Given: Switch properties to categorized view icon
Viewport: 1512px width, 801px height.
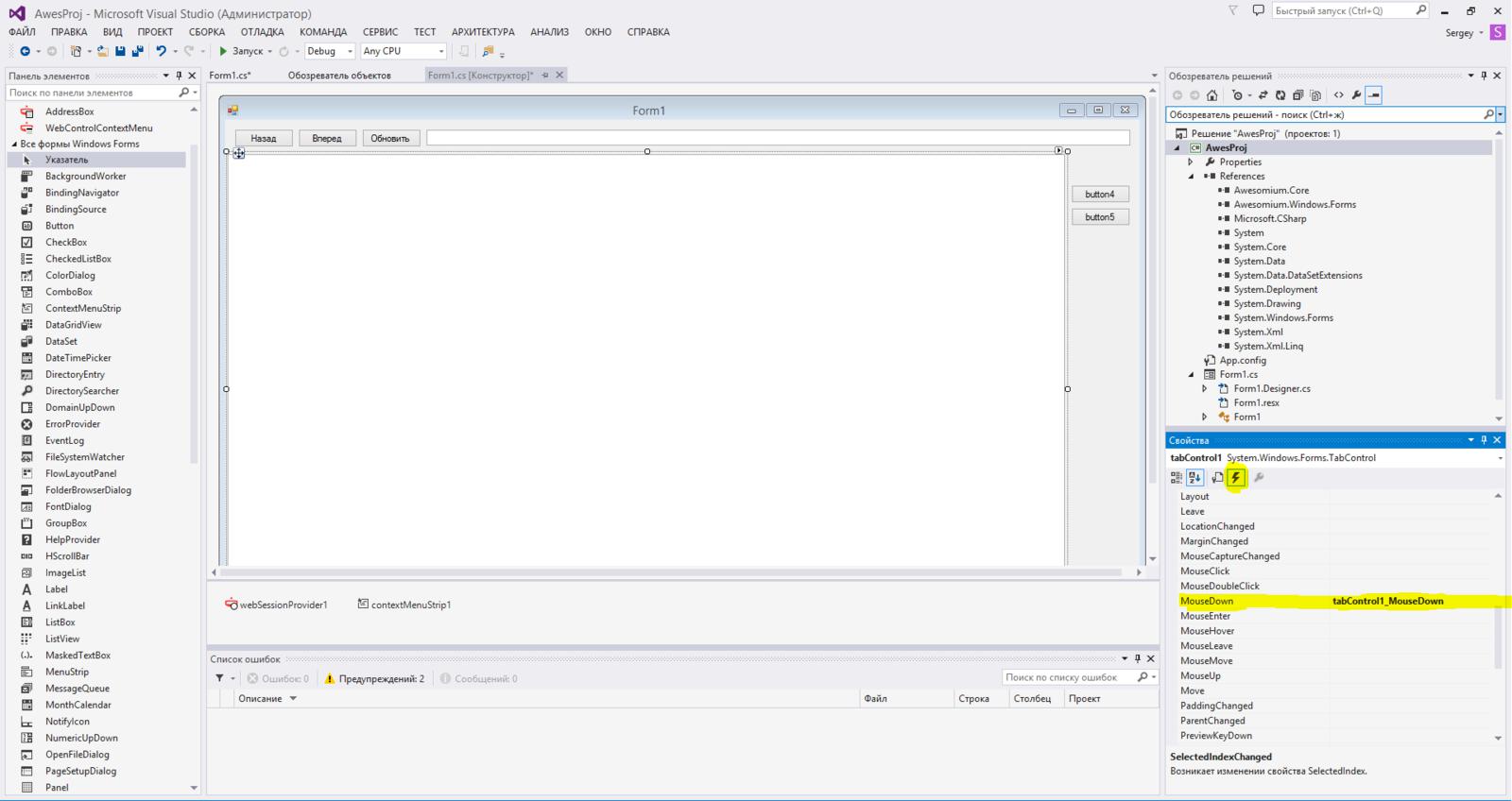Looking at the screenshot, I should pyautogui.click(x=1177, y=478).
